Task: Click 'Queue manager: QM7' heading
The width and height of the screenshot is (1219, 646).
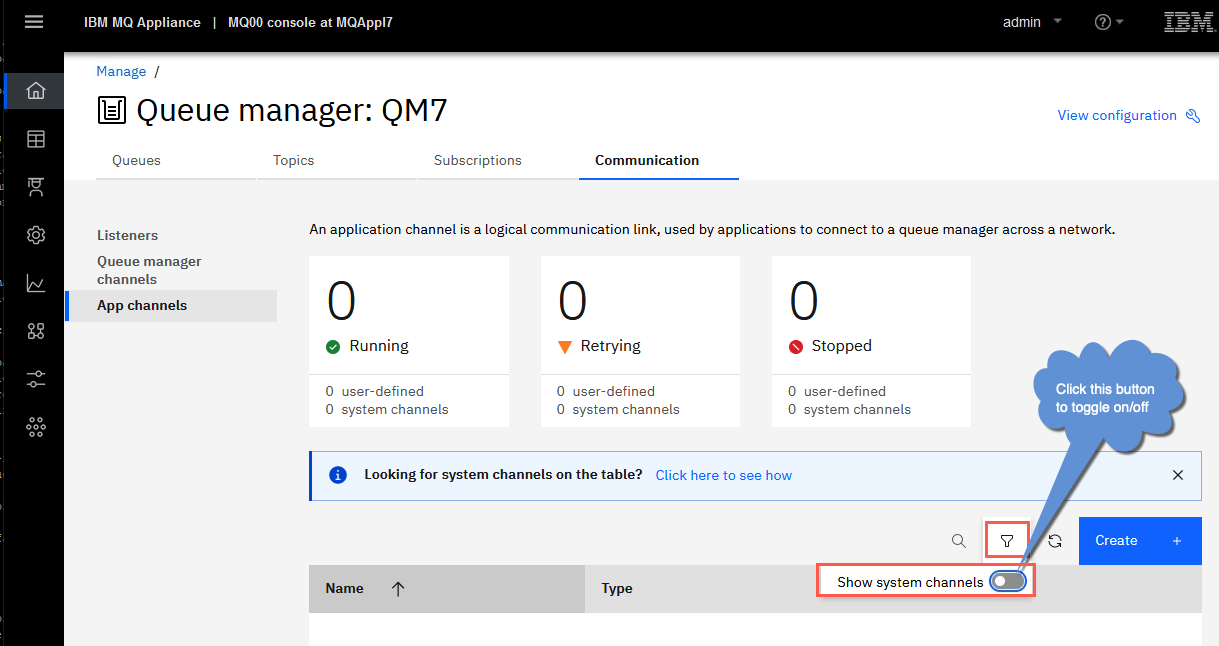Action: point(292,111)
